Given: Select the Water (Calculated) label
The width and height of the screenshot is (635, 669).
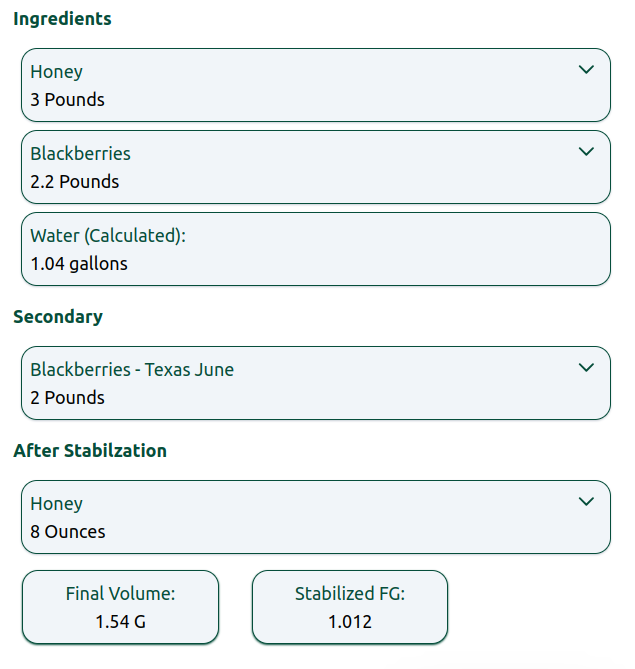Looking at the screenshot, I should (x=108, y=236).
